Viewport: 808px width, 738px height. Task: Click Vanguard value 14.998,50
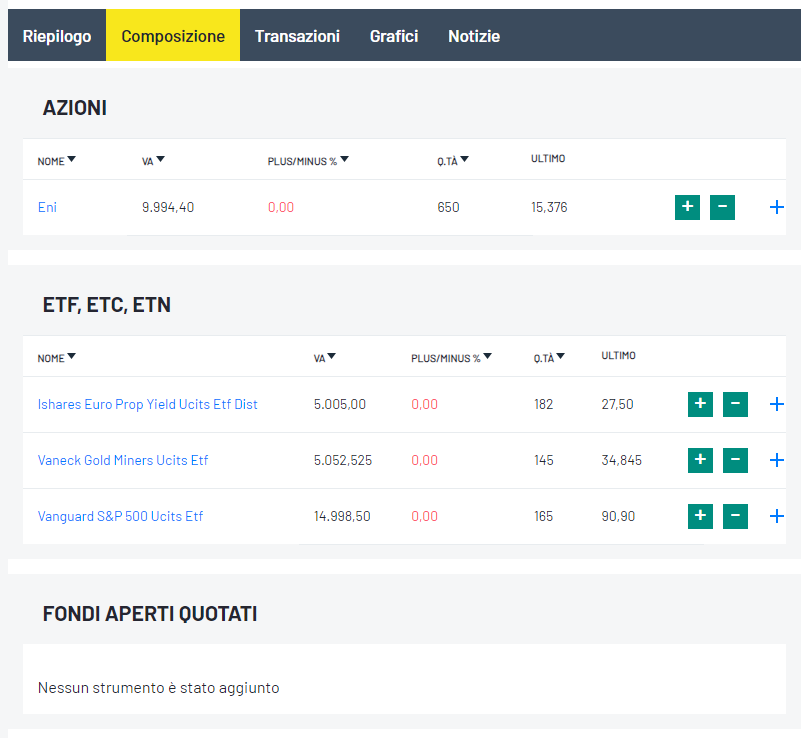tap(342, 516)
